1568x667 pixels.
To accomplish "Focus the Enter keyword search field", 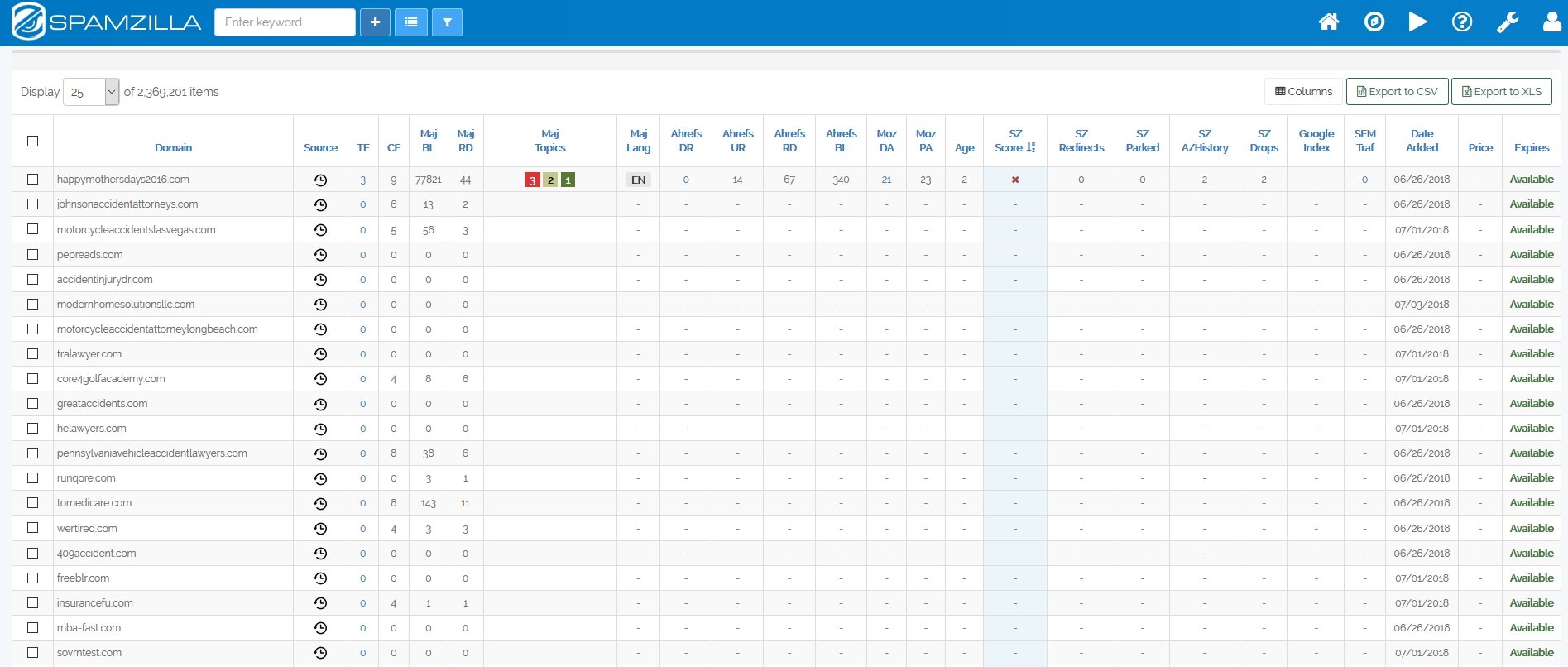I will pos(285,22).
